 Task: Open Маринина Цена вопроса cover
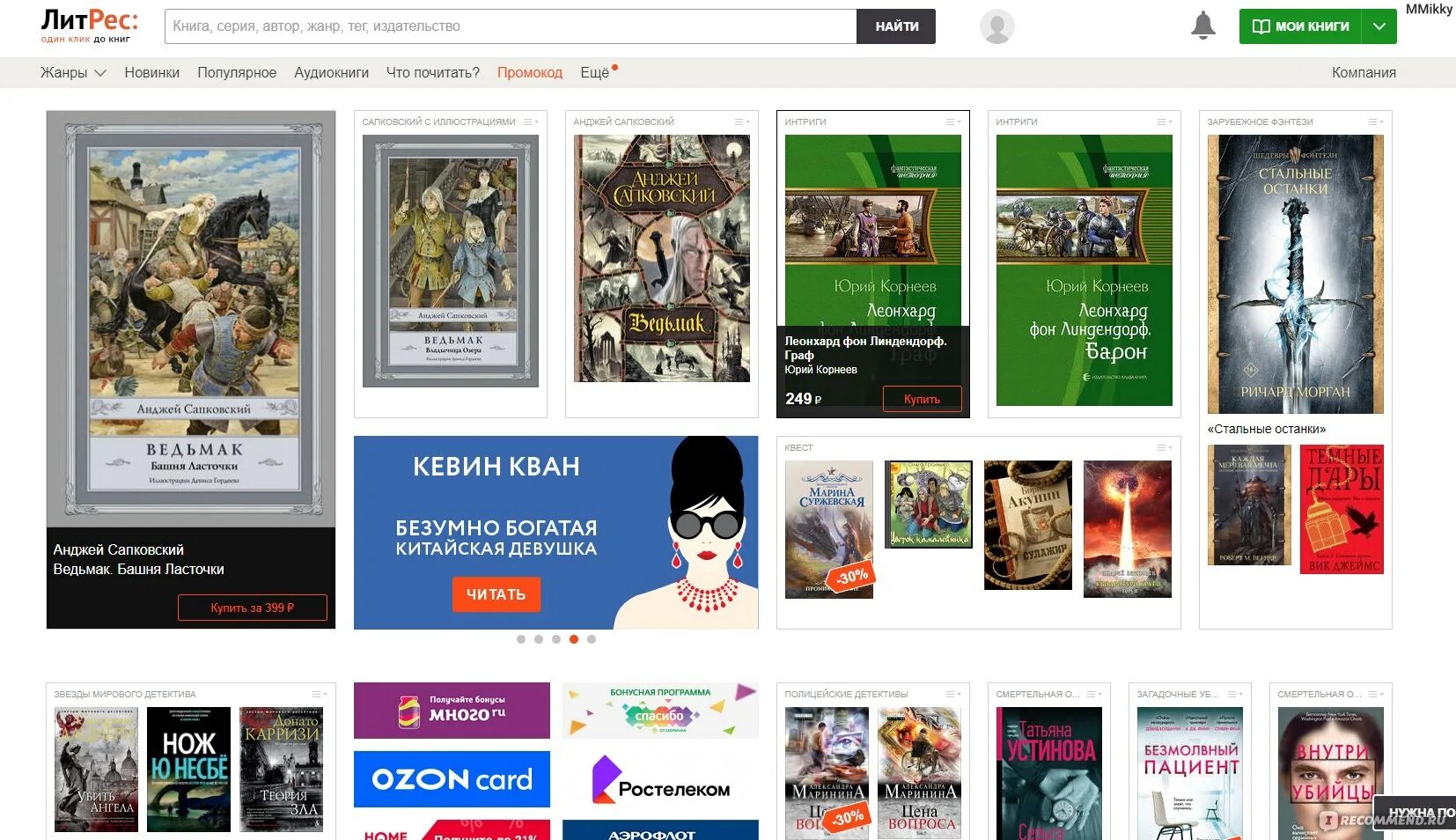tap(920, 773)
